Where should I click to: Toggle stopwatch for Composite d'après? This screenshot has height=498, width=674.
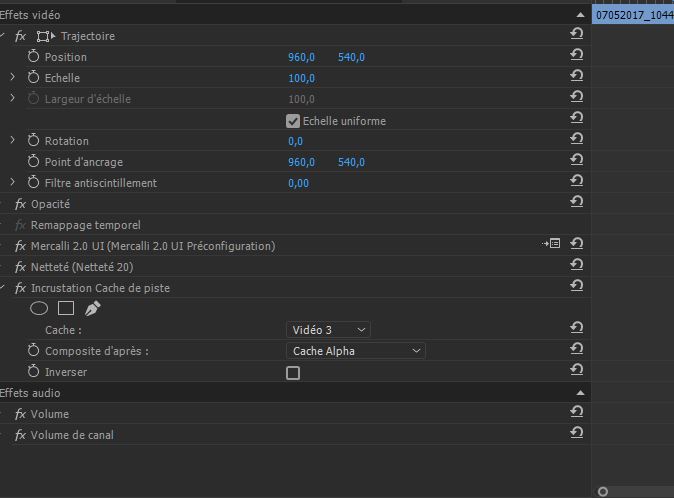point(34,350)
